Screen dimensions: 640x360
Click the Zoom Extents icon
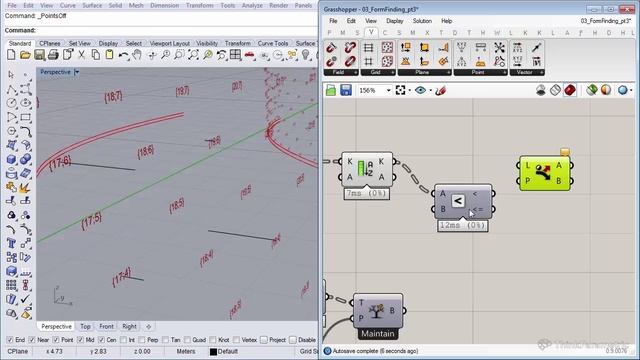point(193,55)
